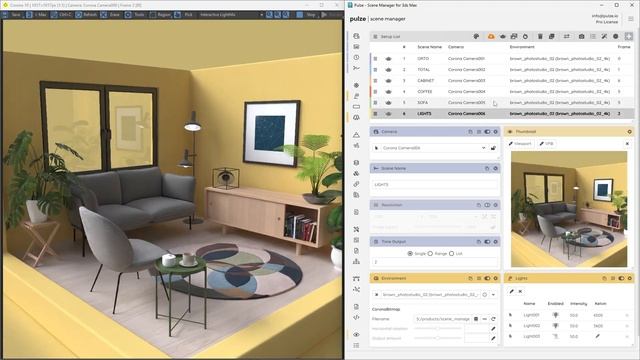
Task: Click the Stop render button in VFB
Action: tap(306, 15)
